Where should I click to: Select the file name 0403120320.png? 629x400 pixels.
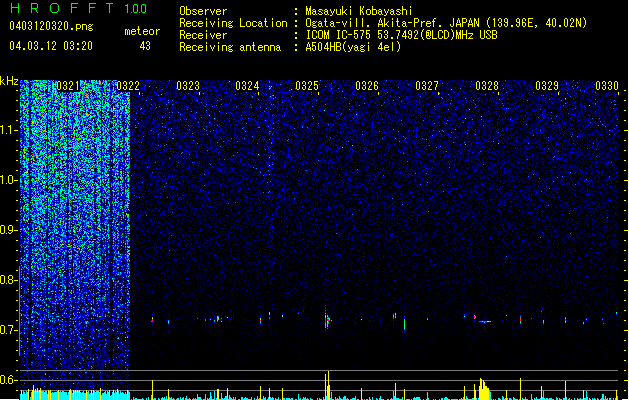(x=51, y=26)
